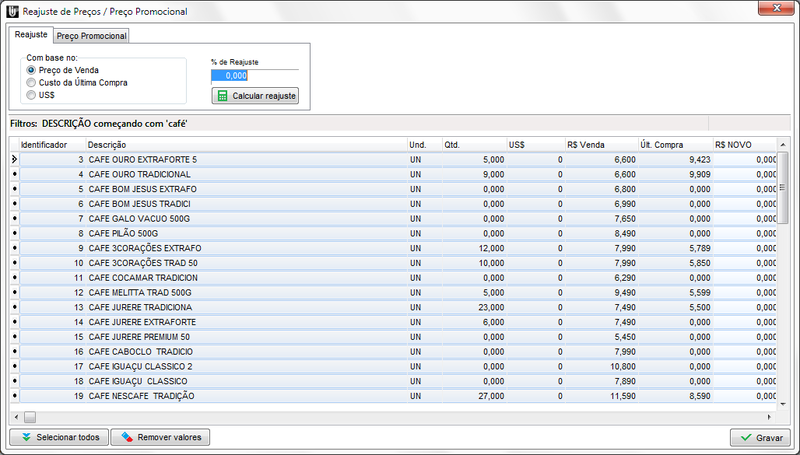800x455 pixels.
Task: Select the Preço de Venda radio option
Action: pos(31,70)
